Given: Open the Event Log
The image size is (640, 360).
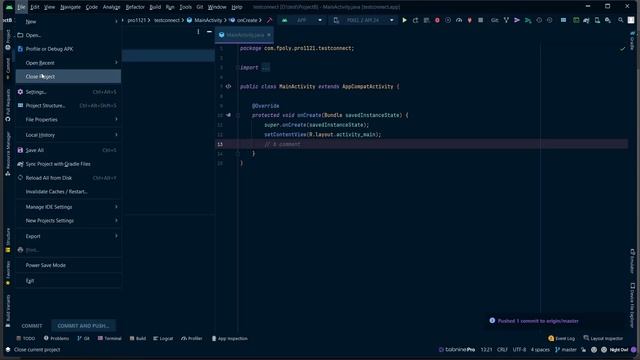Looking at the screenshot, I should coord(562,338).
